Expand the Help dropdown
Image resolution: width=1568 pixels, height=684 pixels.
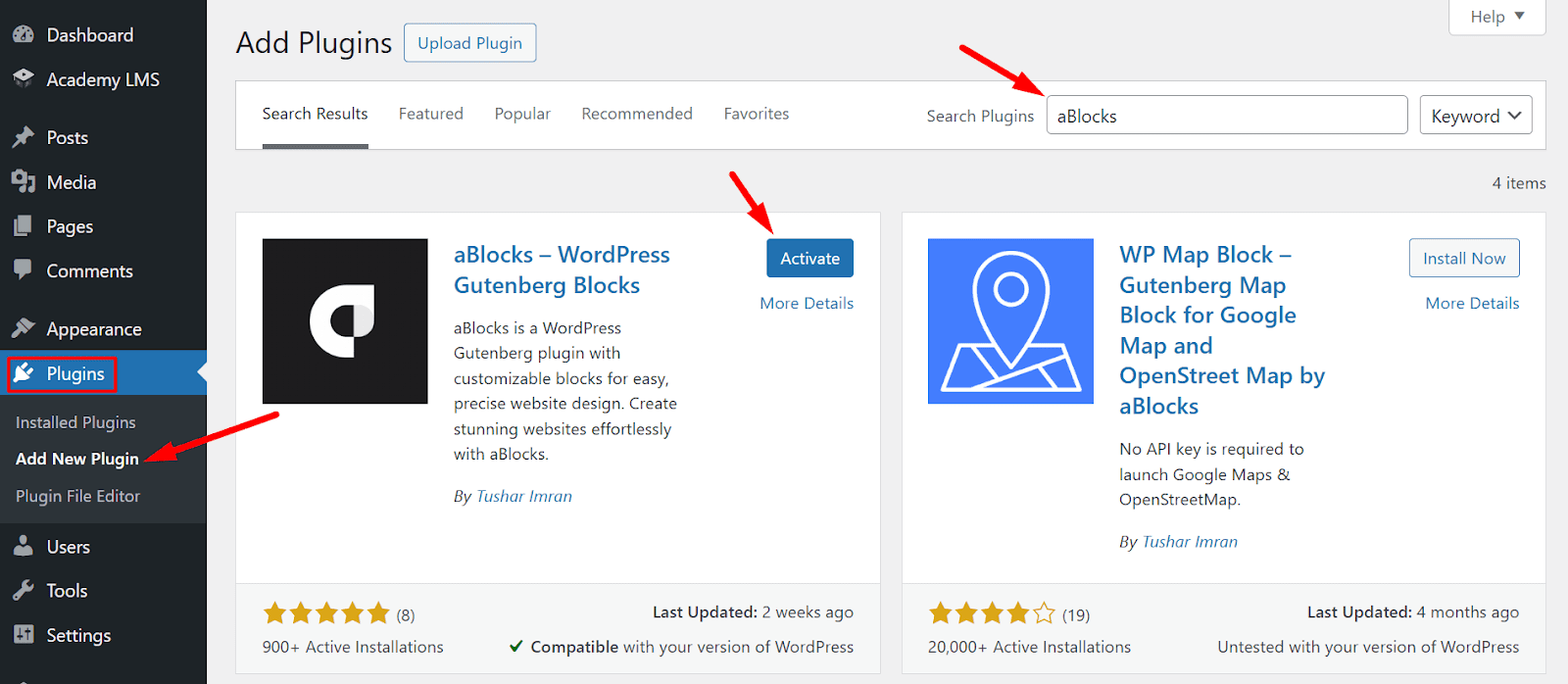coord(1496,17)
